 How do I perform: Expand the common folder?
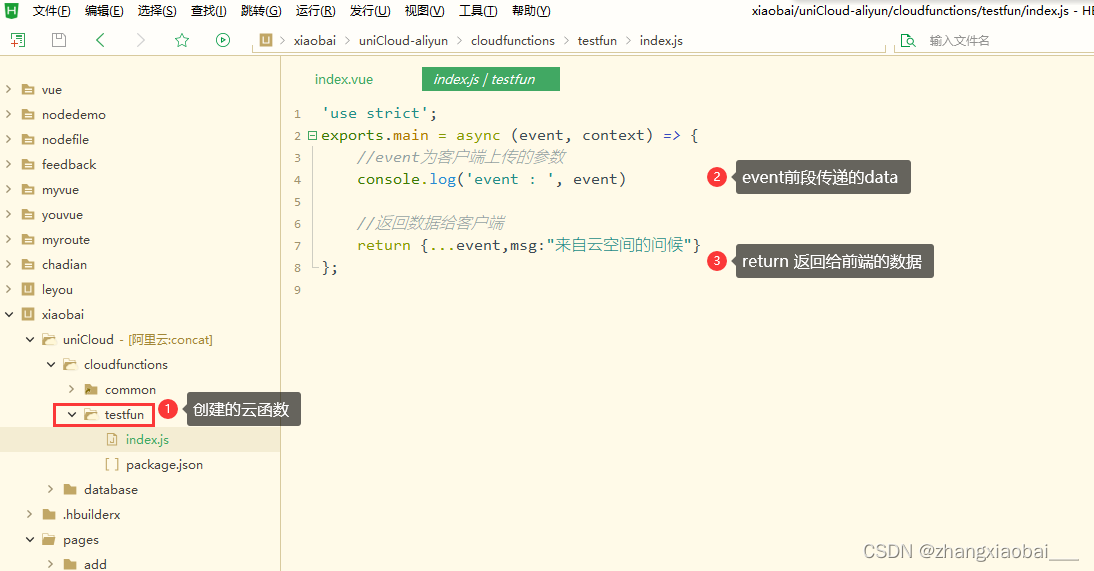click(x=72, y=389)
